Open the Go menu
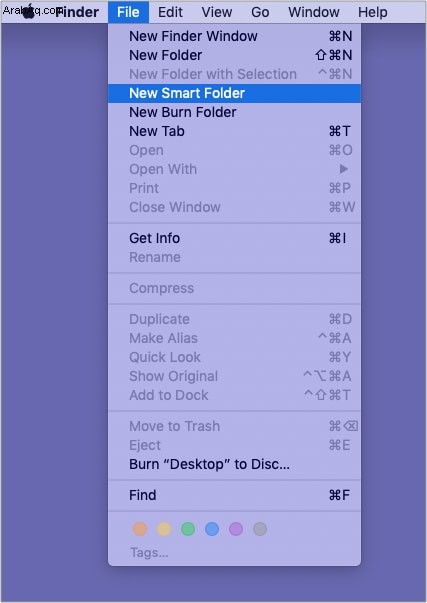Screen dimensions: 427x603 pyautogui.click(x=260, y=12)
